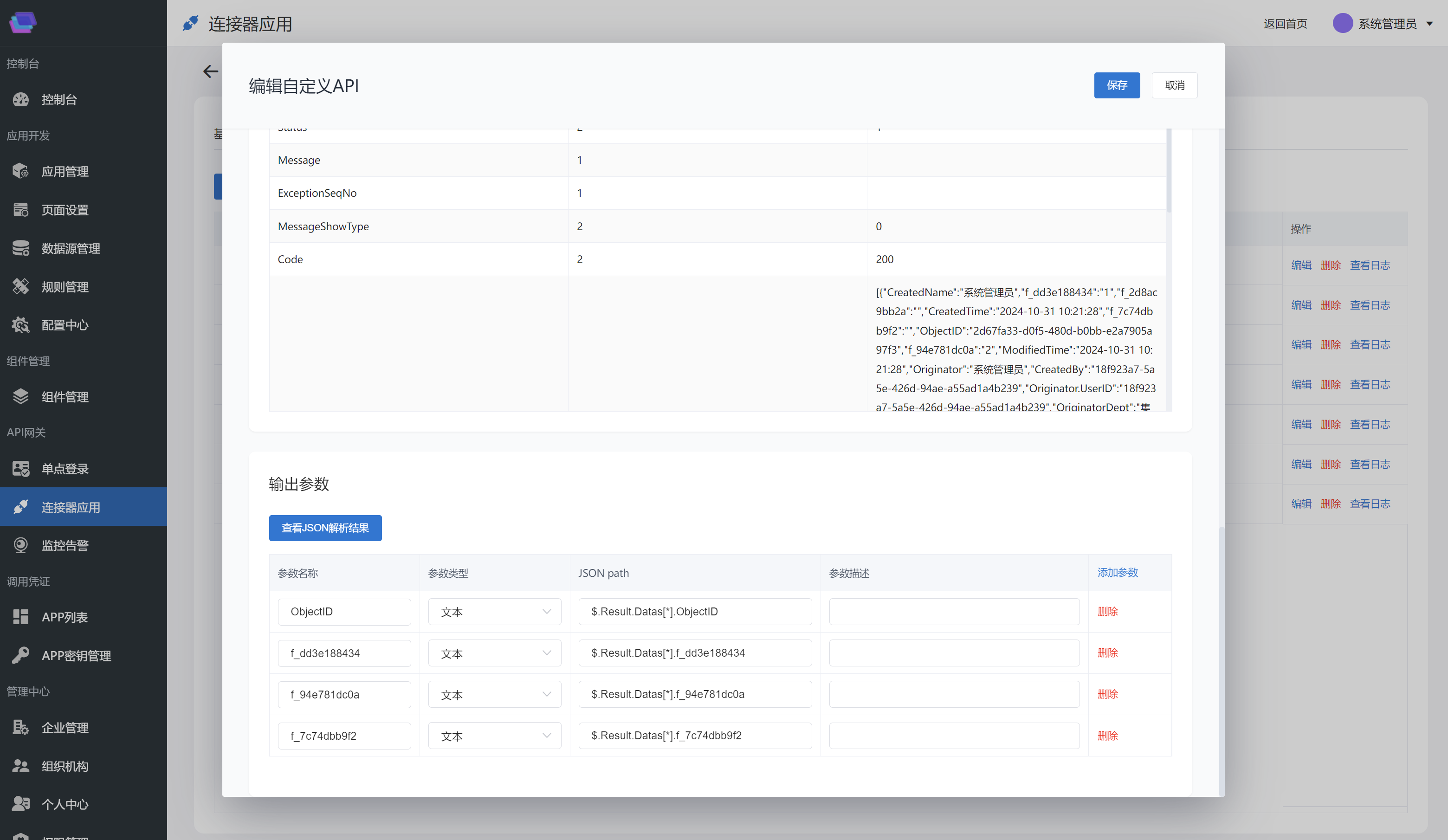Open the 单点登录 menu item
Screen dimensions: 1448x840
tap(65, 469)
